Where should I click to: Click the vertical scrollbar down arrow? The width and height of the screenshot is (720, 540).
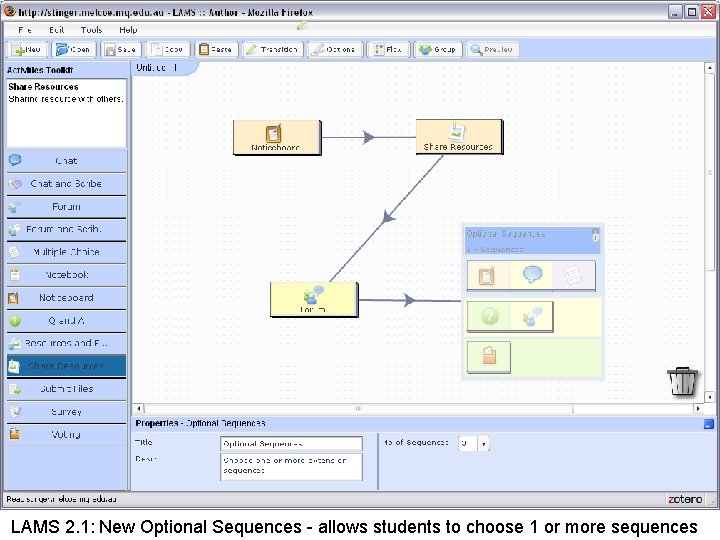tap(709, 397)
